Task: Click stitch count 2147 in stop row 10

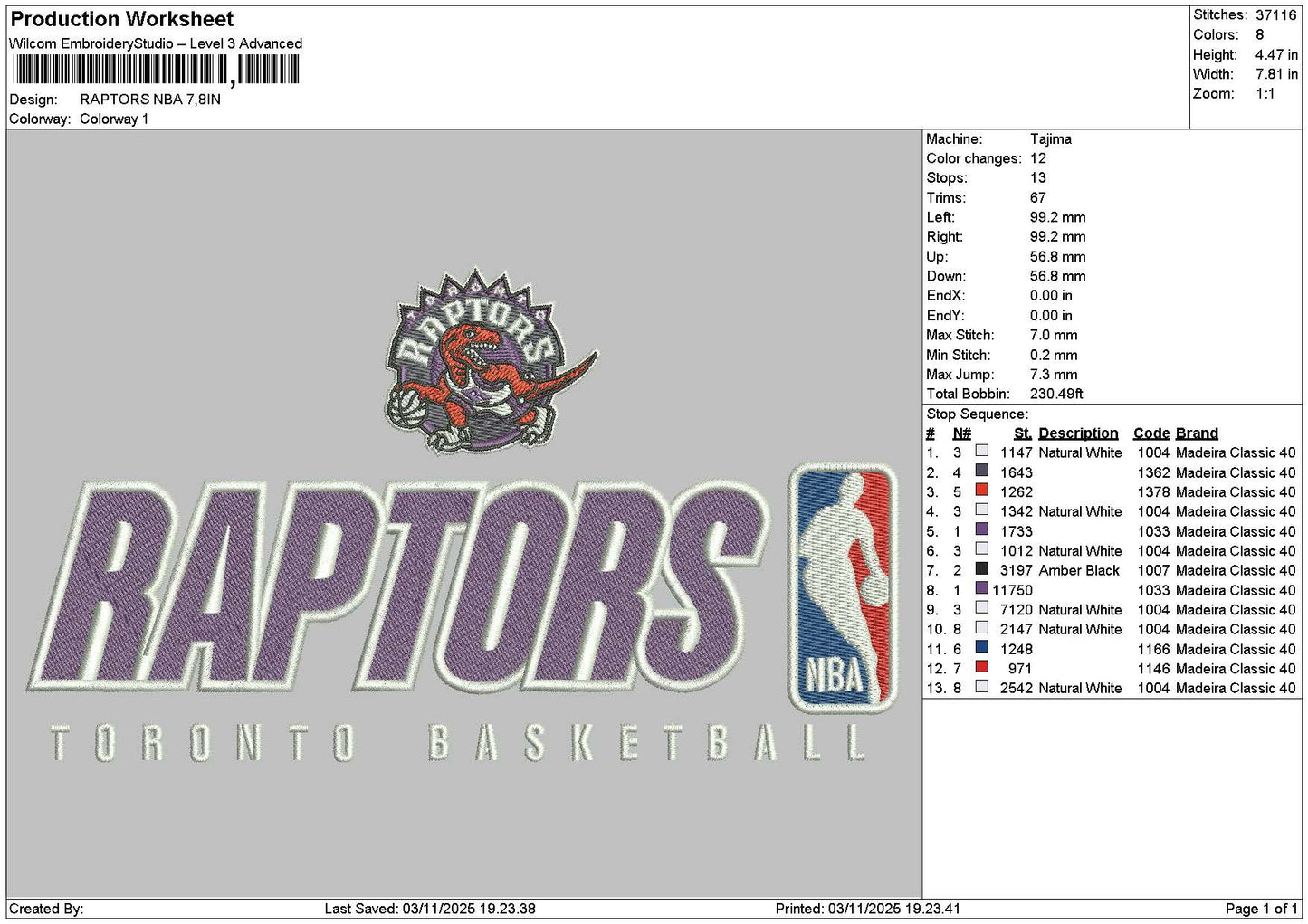Action: [1017, 629]
